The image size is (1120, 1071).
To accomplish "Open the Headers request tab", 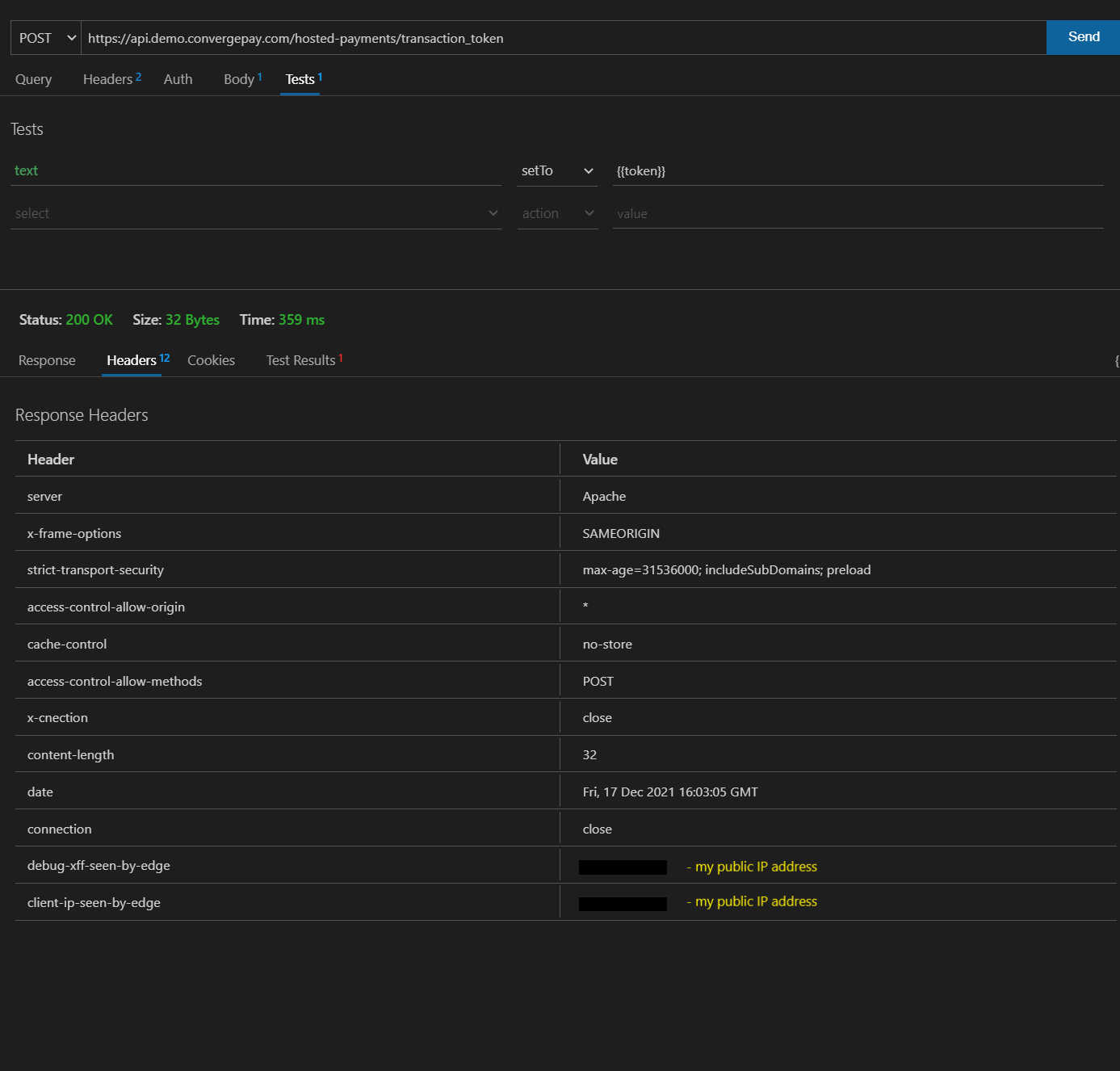I will point(107,78).
